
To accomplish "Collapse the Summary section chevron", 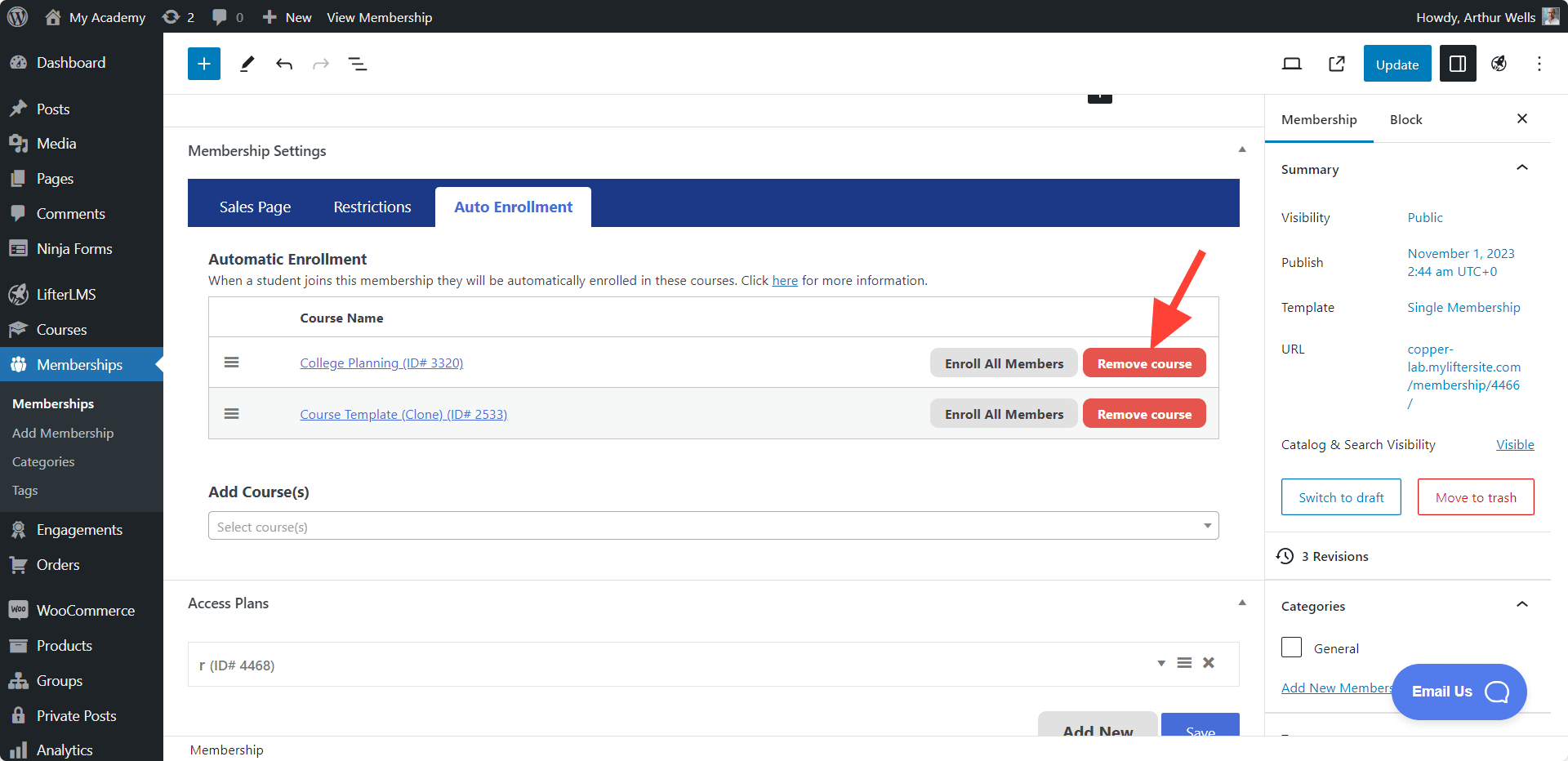I will 1522,168.
